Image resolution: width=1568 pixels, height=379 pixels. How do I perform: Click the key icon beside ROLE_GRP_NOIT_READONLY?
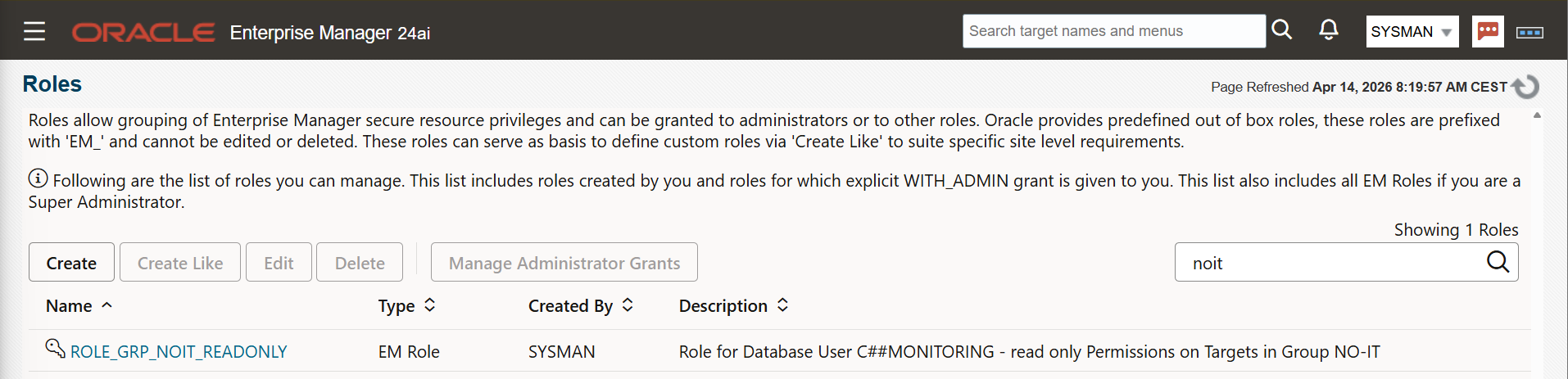pos(55,349)
